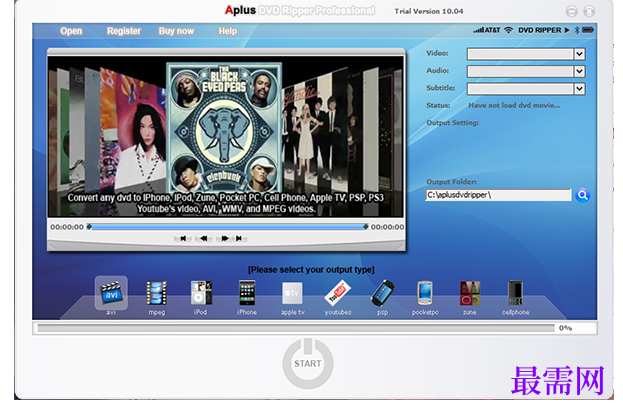
Task: Click the 0% progress value
Action: (x=565, y=328)
